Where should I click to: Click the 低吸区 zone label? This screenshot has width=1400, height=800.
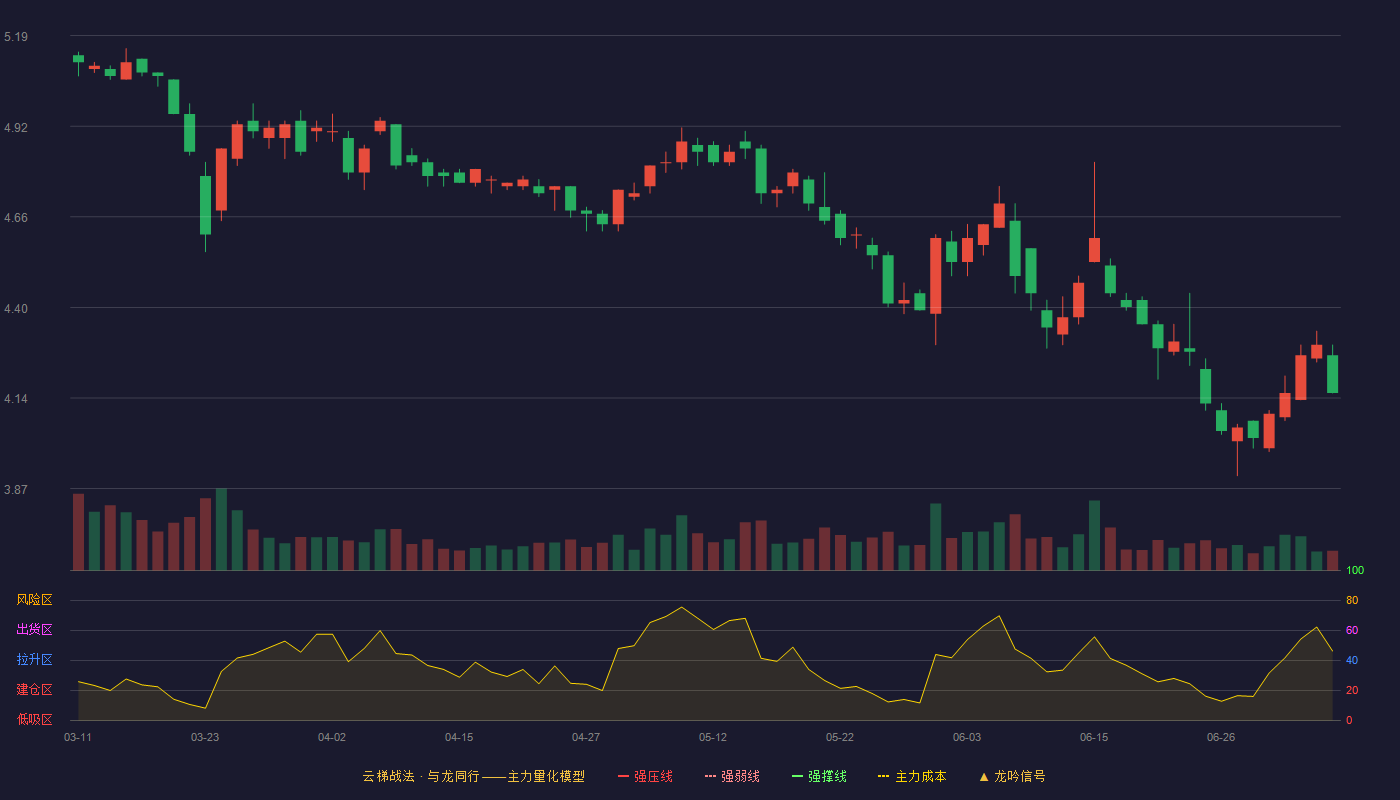pyautogui.click(x=34, y=719)
